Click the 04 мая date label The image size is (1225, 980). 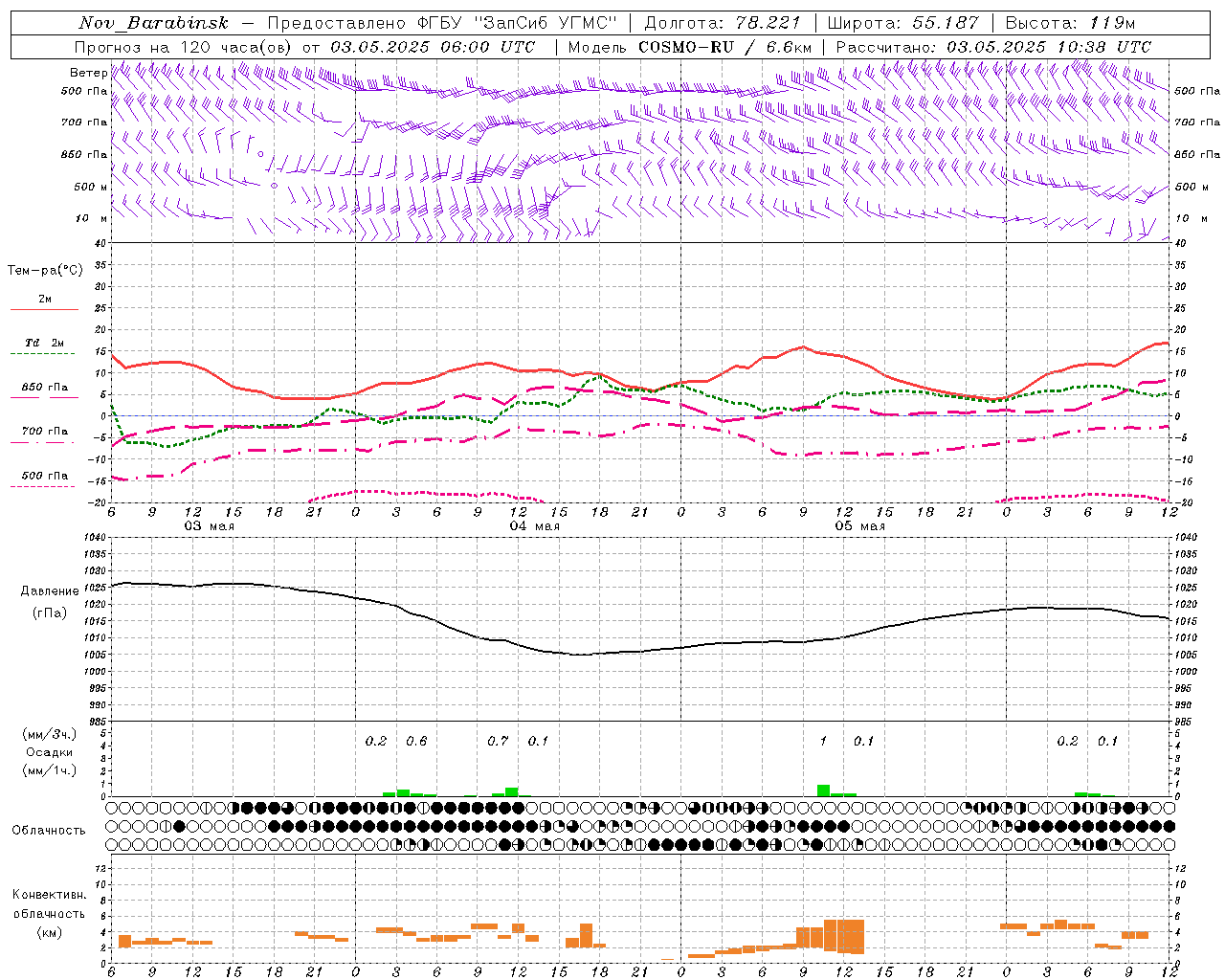535,526
